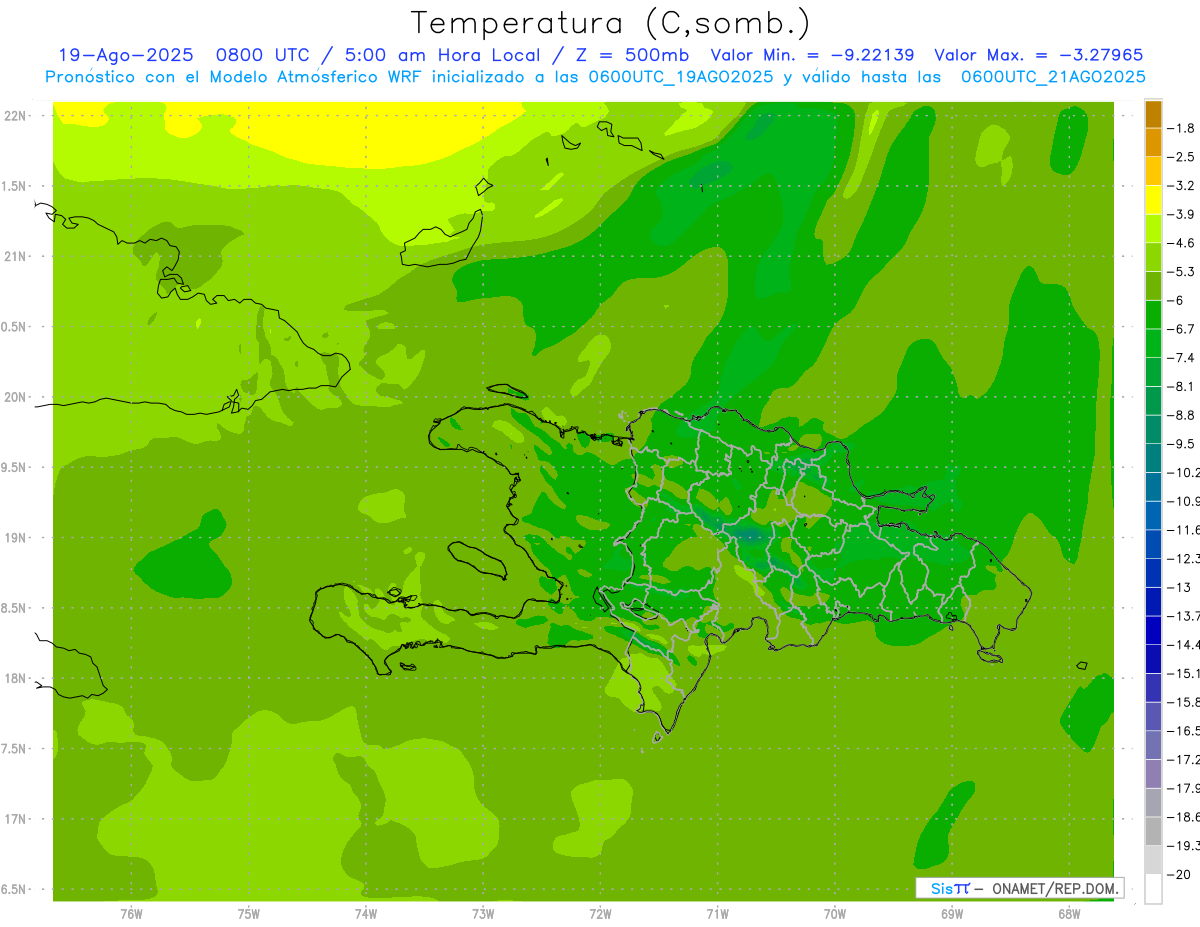
Task: Click the '-8.8' color bar value
Action: tap(1180, 415)
